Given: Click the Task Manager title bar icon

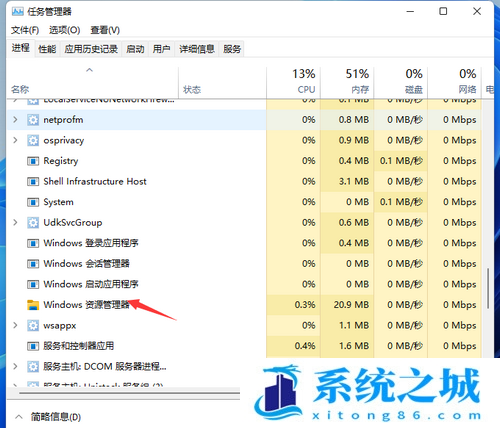Looking at the screenshot, I should pyautogui.click(x=18, y=12).
